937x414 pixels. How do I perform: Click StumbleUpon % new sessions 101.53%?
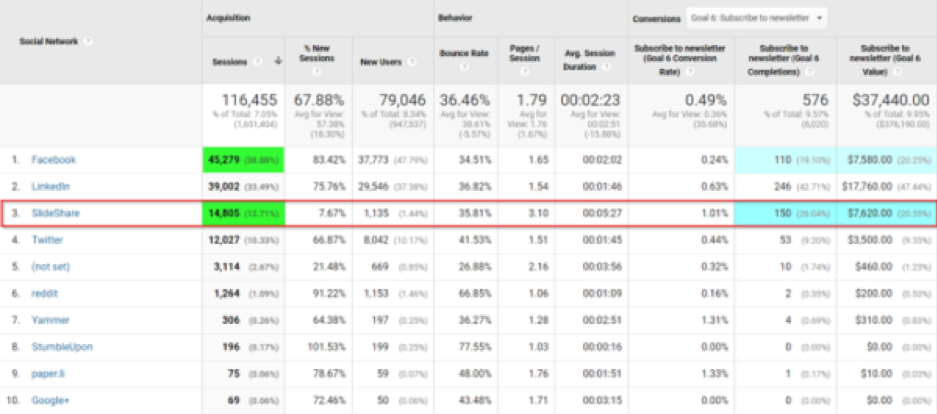[328, 346]
